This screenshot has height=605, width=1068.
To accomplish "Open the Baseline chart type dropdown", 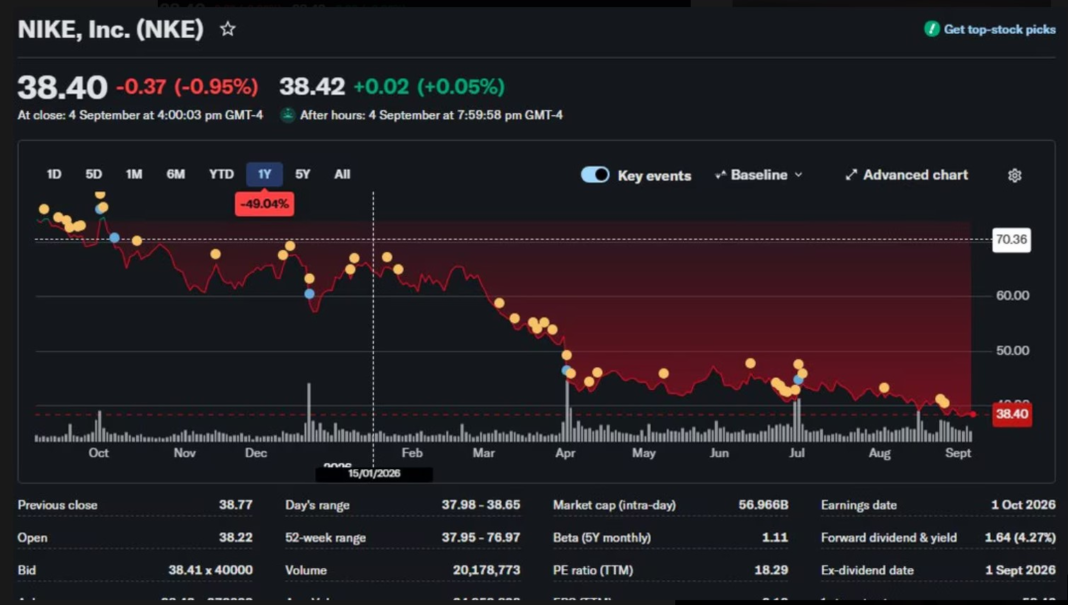I will point(759,175).
